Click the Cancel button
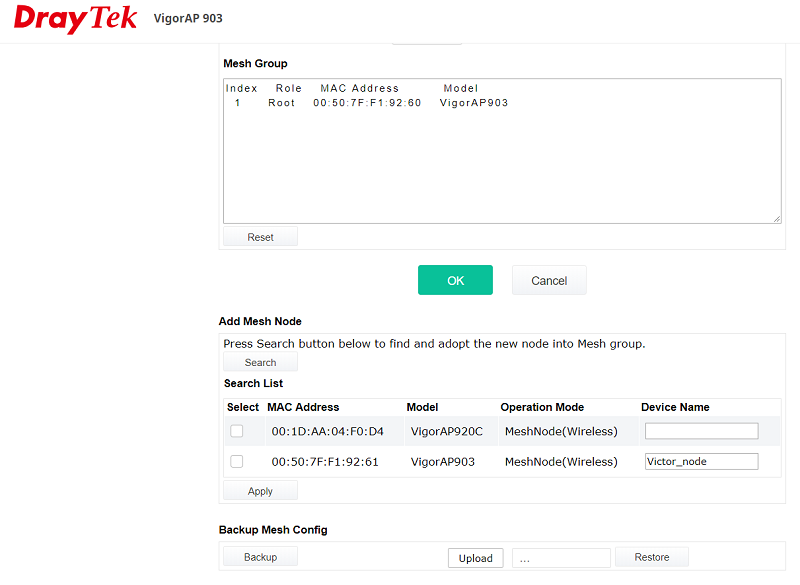 pos(549,280)
